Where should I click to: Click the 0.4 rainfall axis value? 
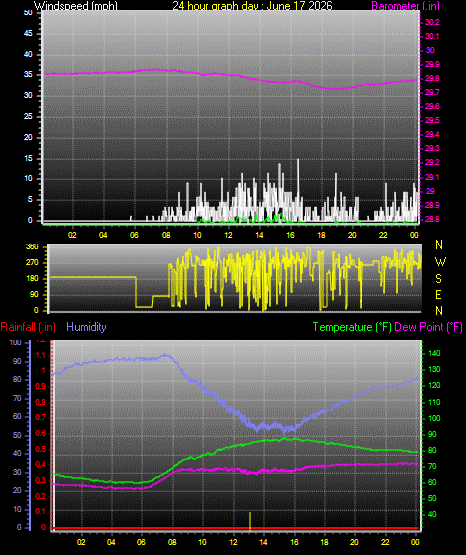point(41,465)
